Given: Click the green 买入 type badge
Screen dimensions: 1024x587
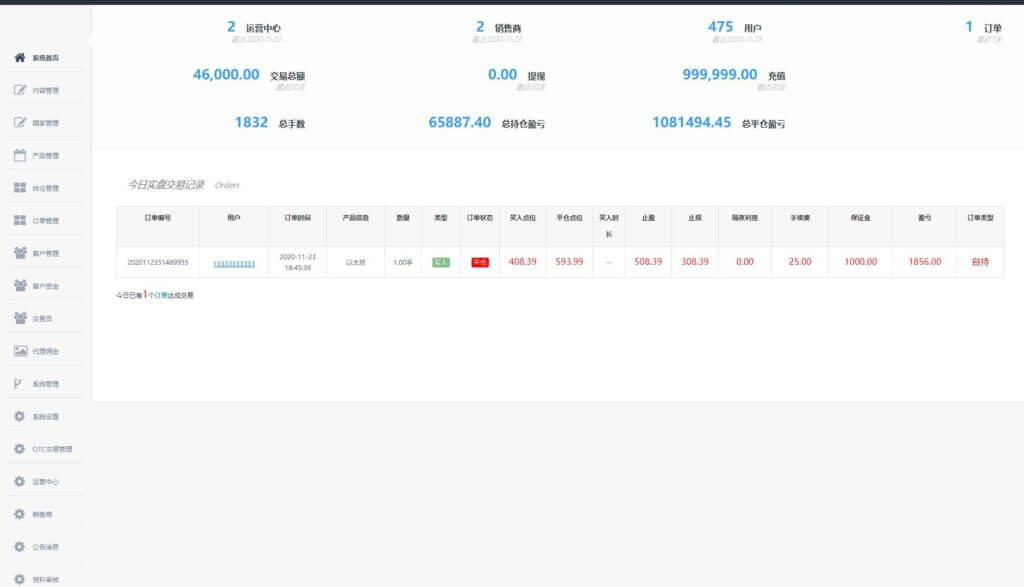Looking at the screenshot, I should [441, 262].
